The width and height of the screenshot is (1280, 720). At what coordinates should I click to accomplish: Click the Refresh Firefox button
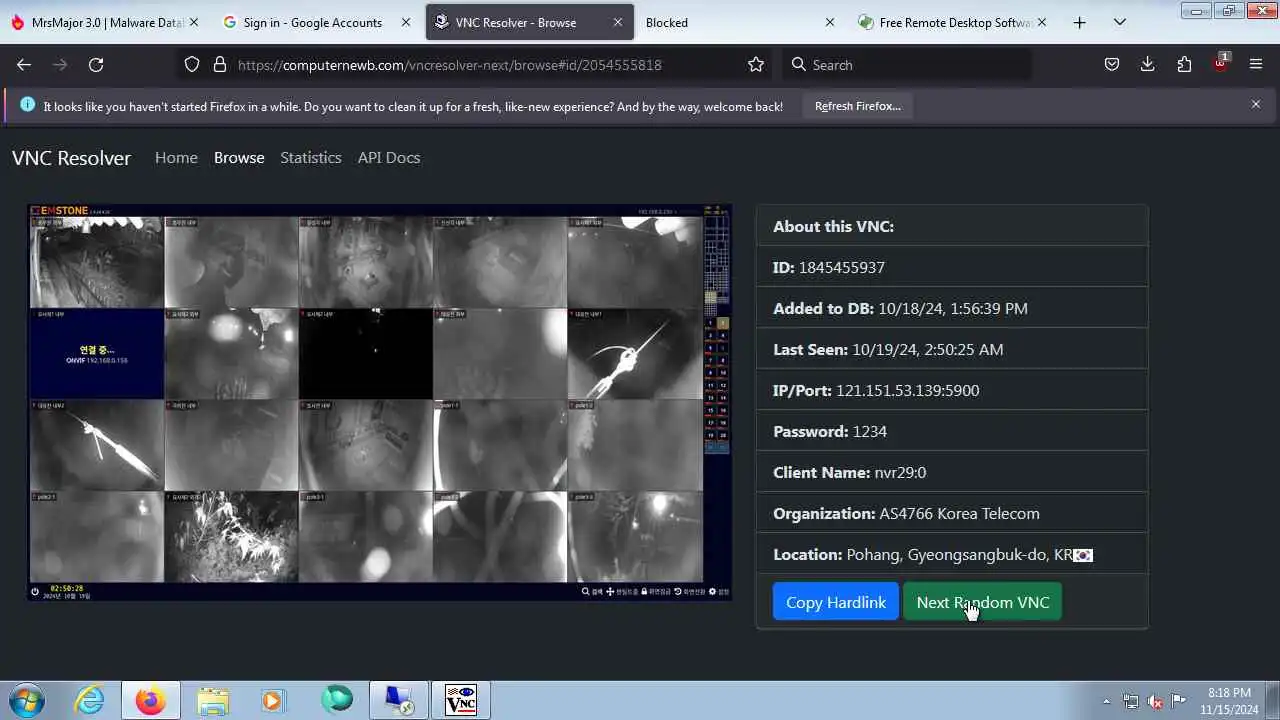coord(858,106)
